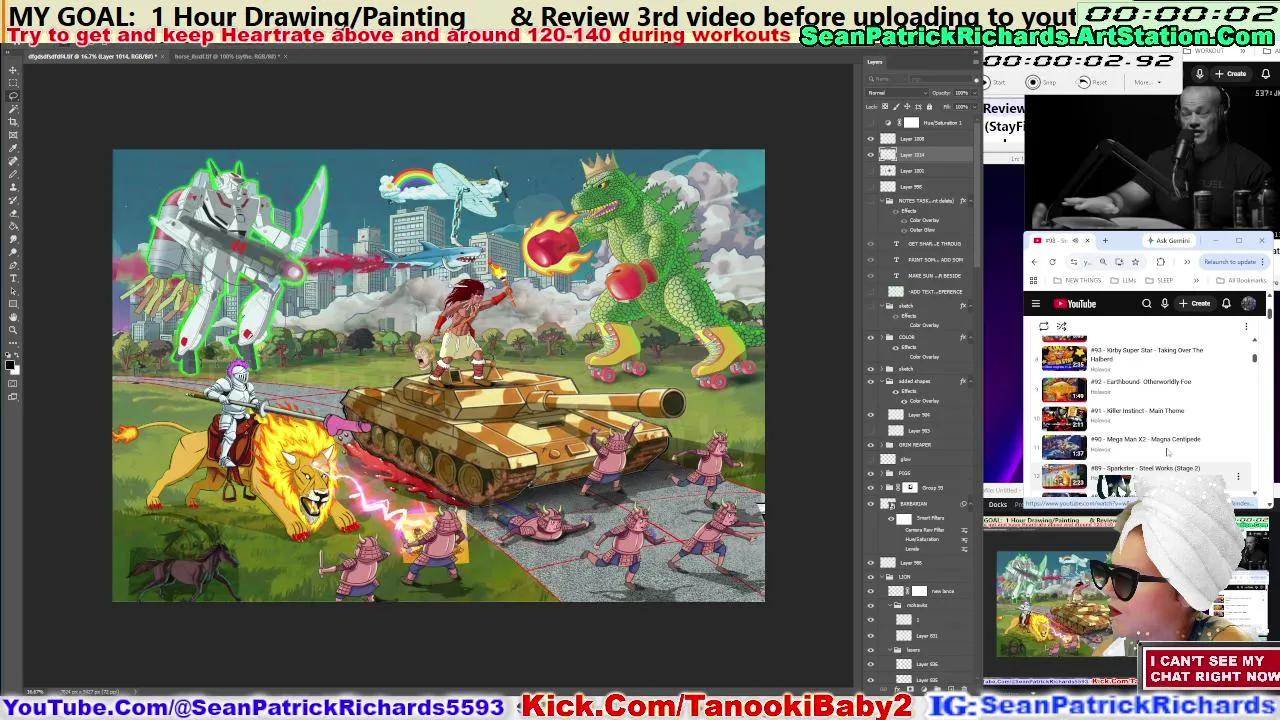Toggle visibility of MAKE SUN text layer

(x=870, y=275)
